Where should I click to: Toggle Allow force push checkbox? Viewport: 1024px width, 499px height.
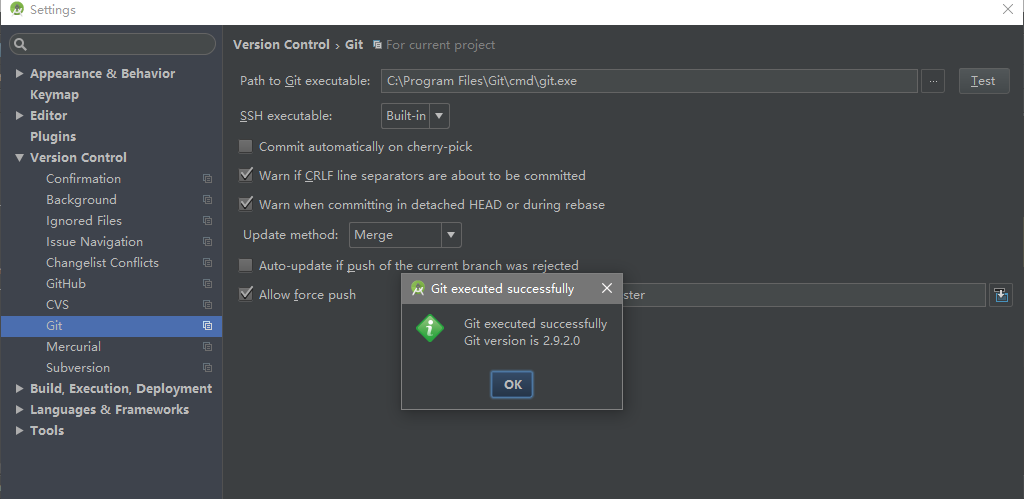246,295
